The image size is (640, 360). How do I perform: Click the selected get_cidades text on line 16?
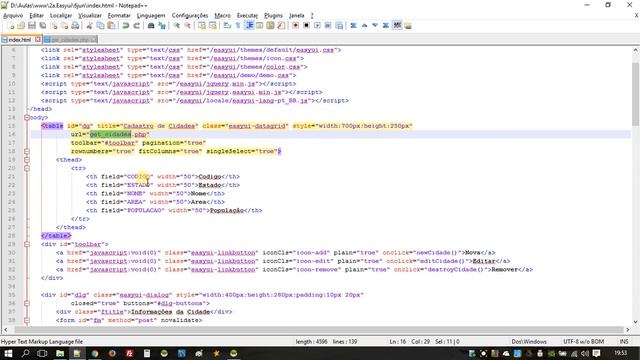(x=110, y=134)
